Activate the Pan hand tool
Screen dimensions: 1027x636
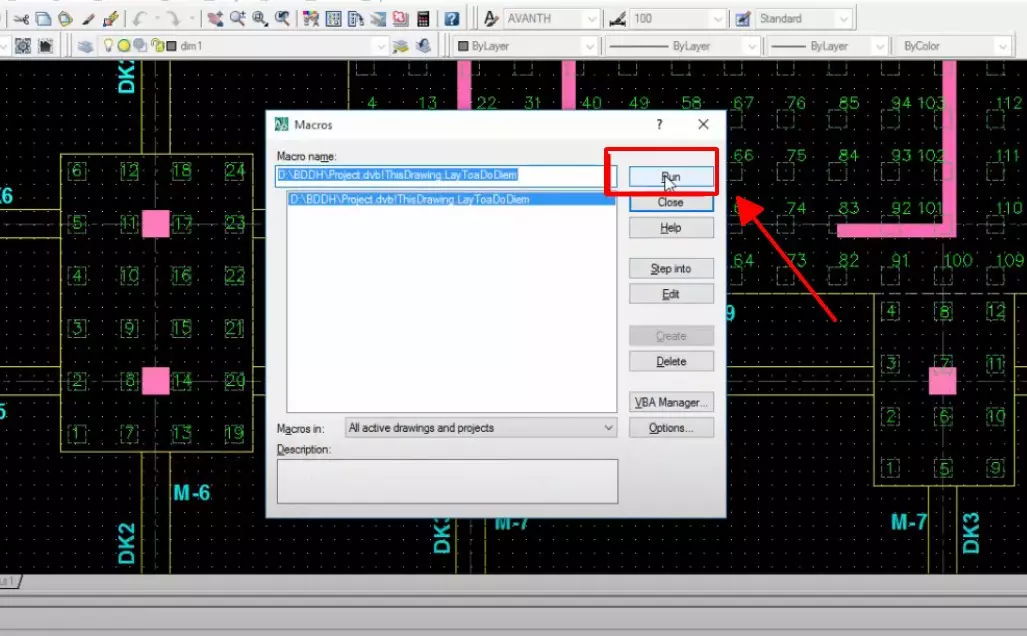coord(215,19)
